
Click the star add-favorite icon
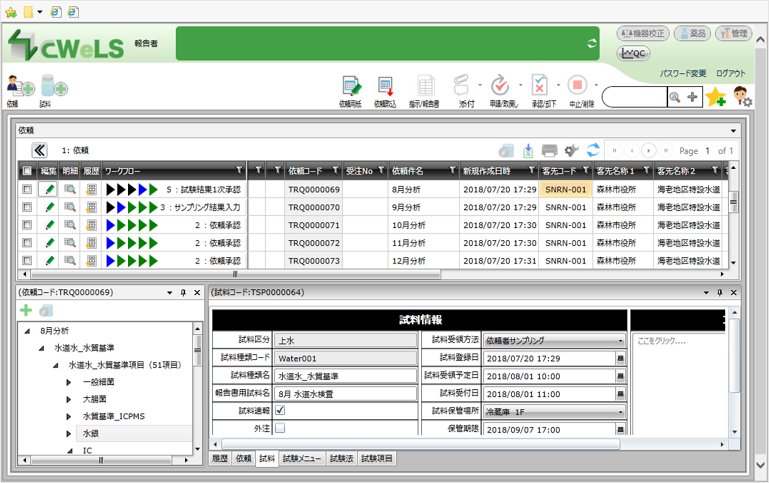click(x=716, y=96)
